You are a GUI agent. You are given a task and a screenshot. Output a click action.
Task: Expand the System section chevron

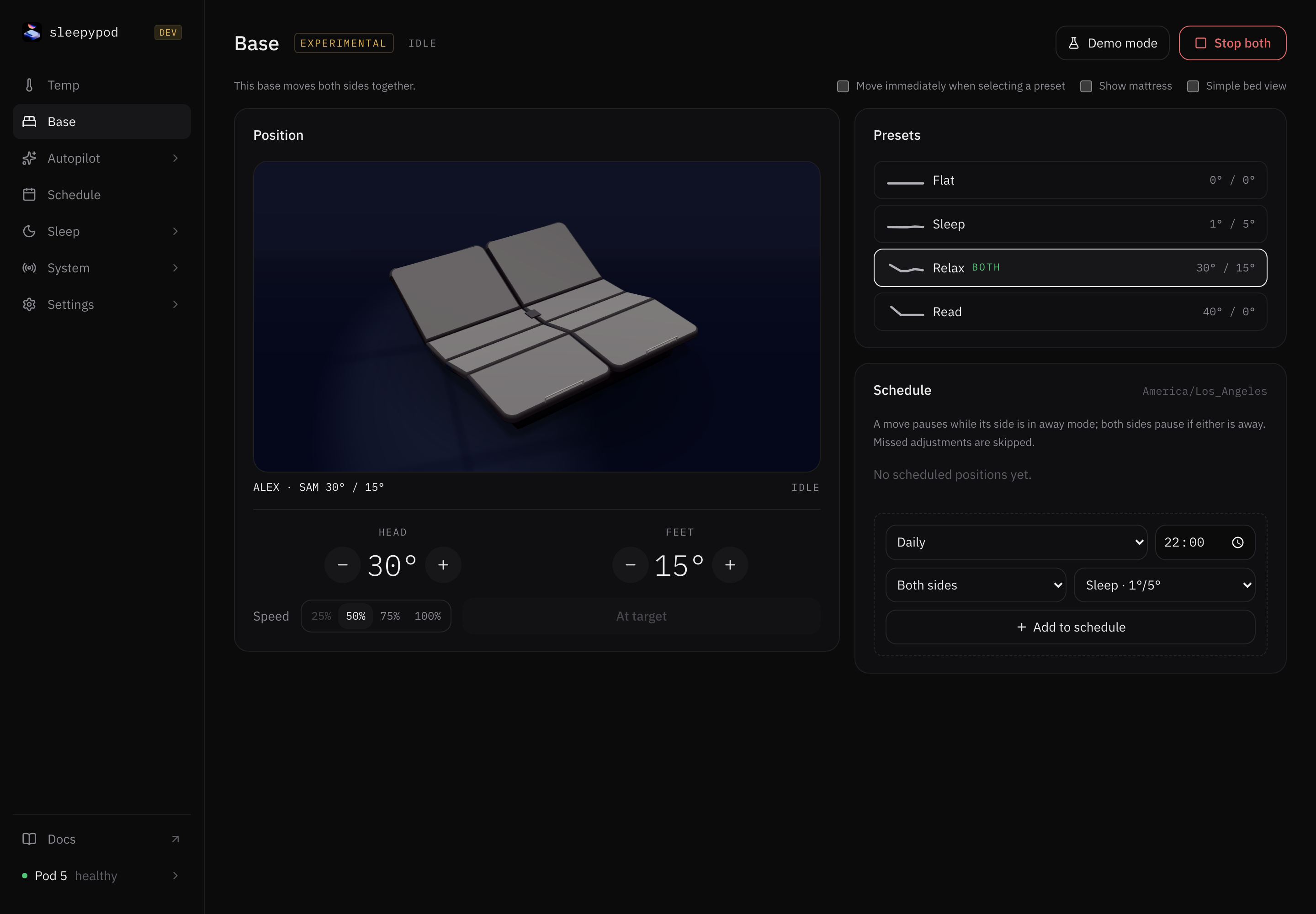tap(175, 268)
